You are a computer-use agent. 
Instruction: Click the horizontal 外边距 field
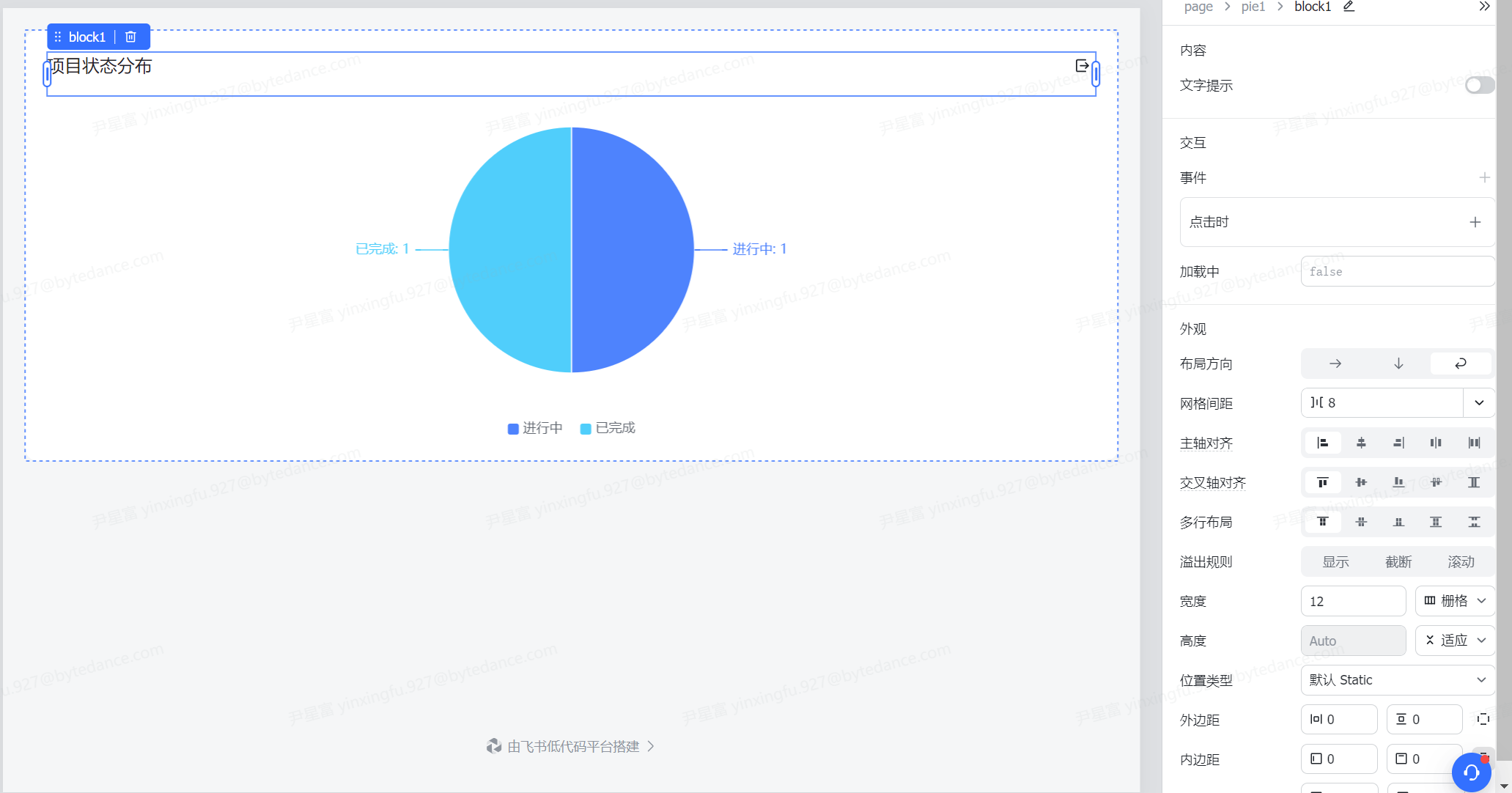1339,720
